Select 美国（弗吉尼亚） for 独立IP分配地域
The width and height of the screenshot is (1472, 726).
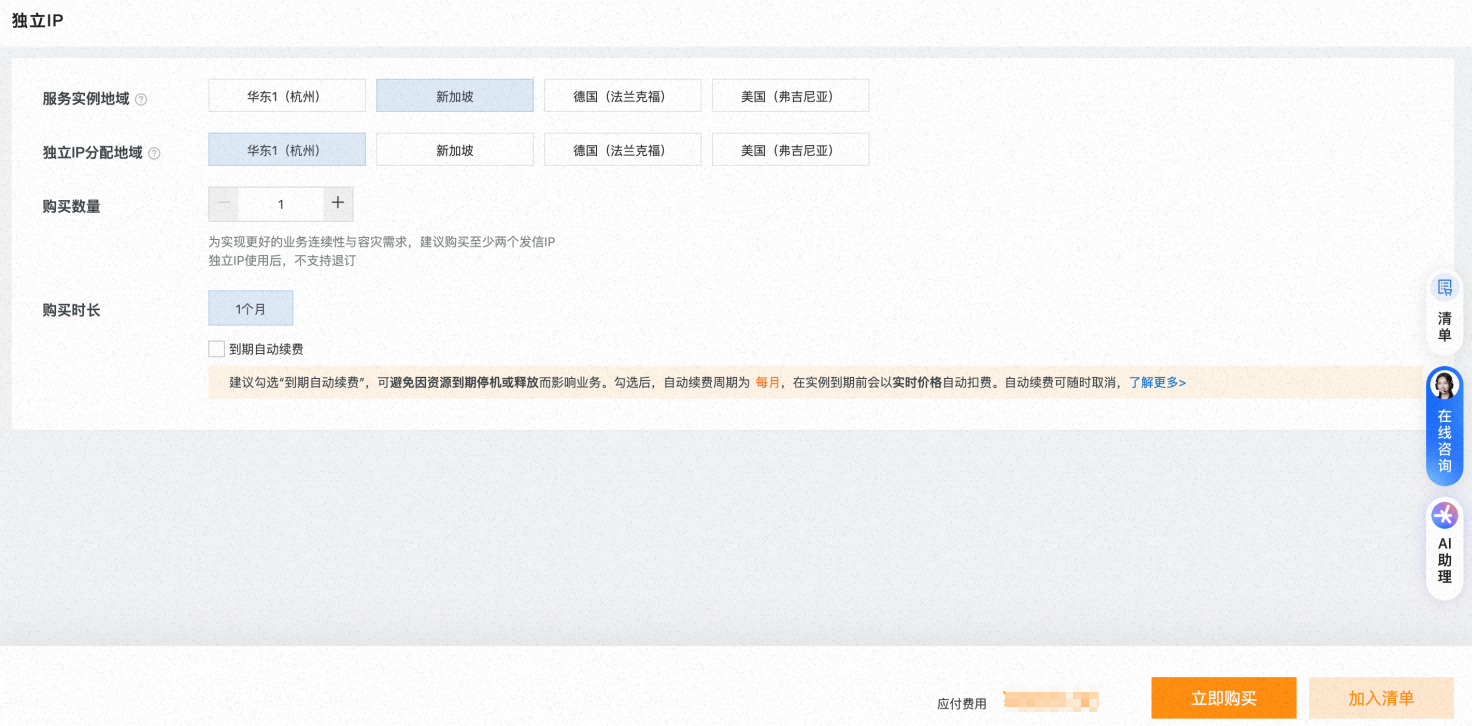pos(791,150)
